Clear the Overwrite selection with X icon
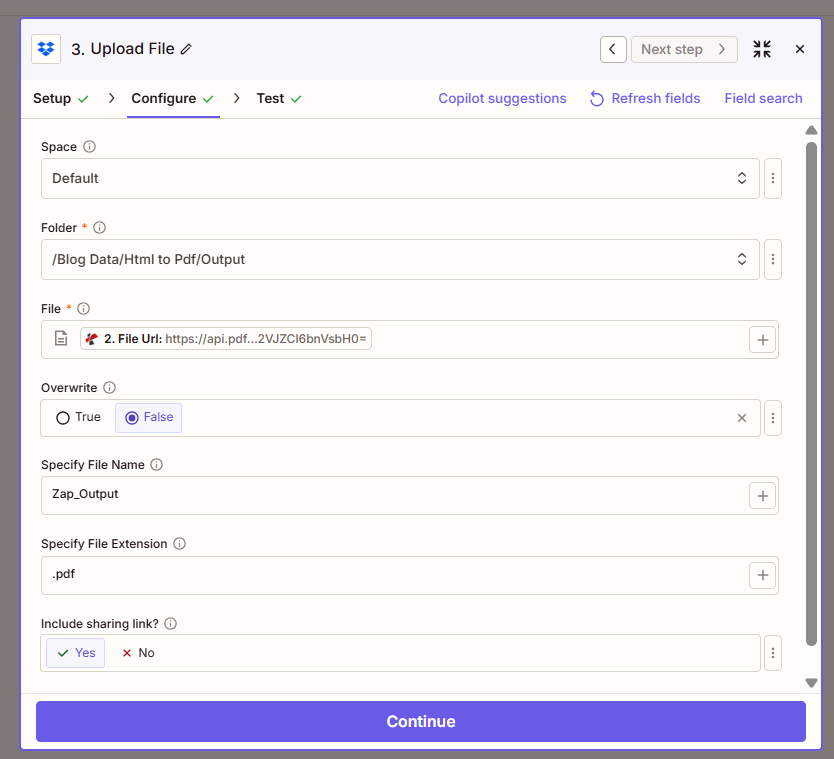This screenshot has width=834, height=759. [x=741, y=418]
